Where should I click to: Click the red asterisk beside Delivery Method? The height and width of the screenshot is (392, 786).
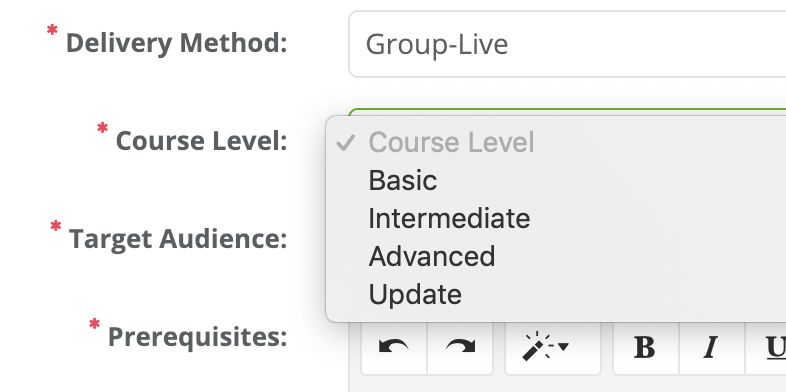[x=52, y=32]
